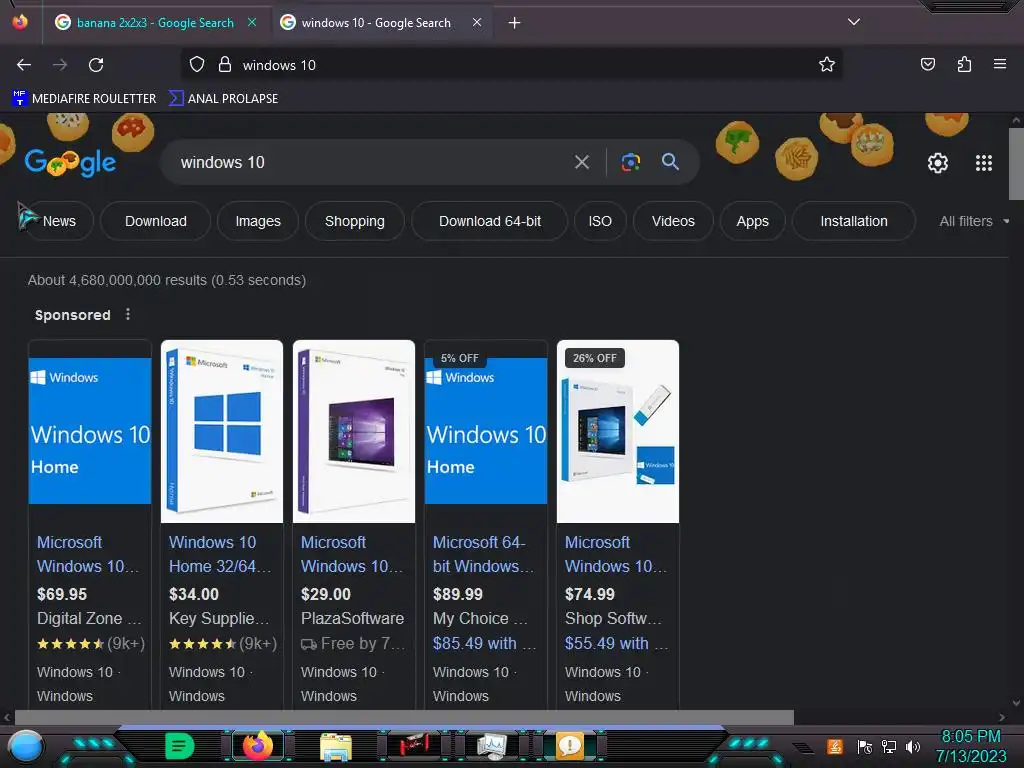Open the 26% OFF product image
The image size is (1024, 768).
point(618,431)
